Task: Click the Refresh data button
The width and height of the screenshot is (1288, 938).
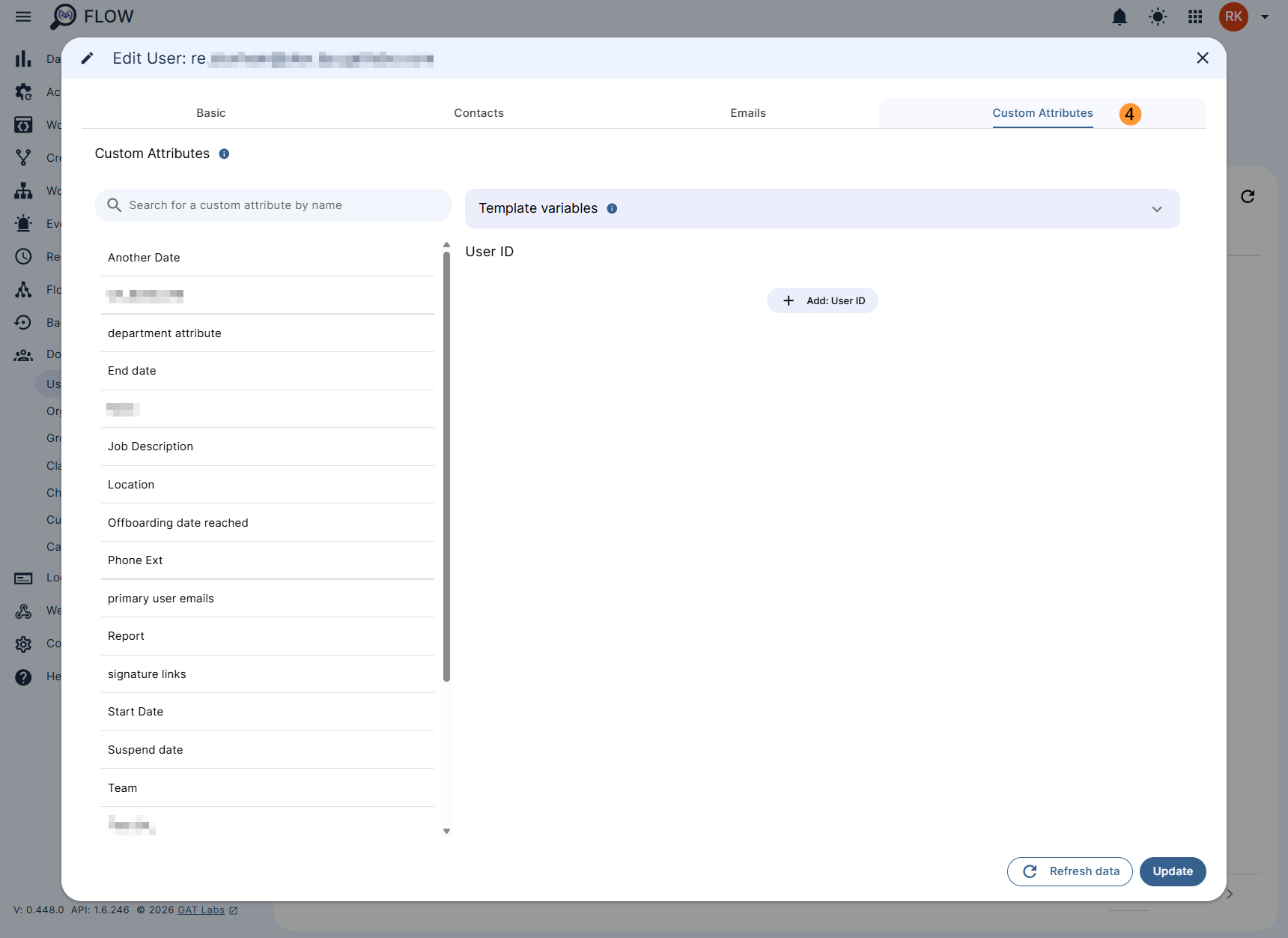Action: (1069, 871)
